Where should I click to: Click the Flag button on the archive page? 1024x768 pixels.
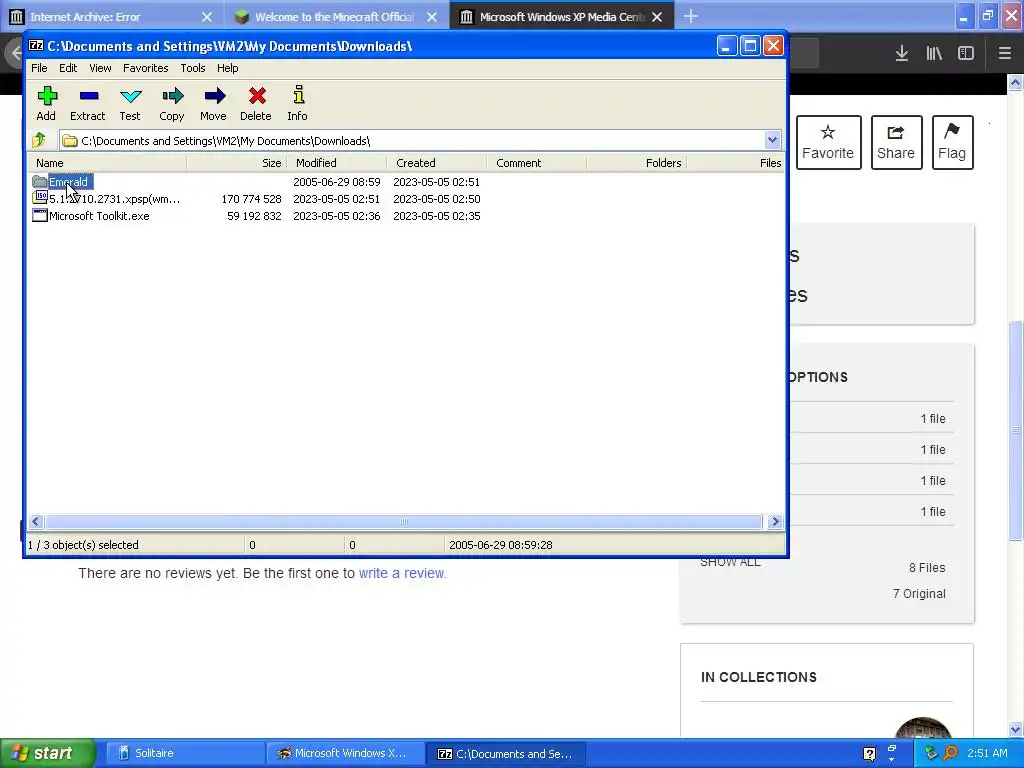click(952, 142)
